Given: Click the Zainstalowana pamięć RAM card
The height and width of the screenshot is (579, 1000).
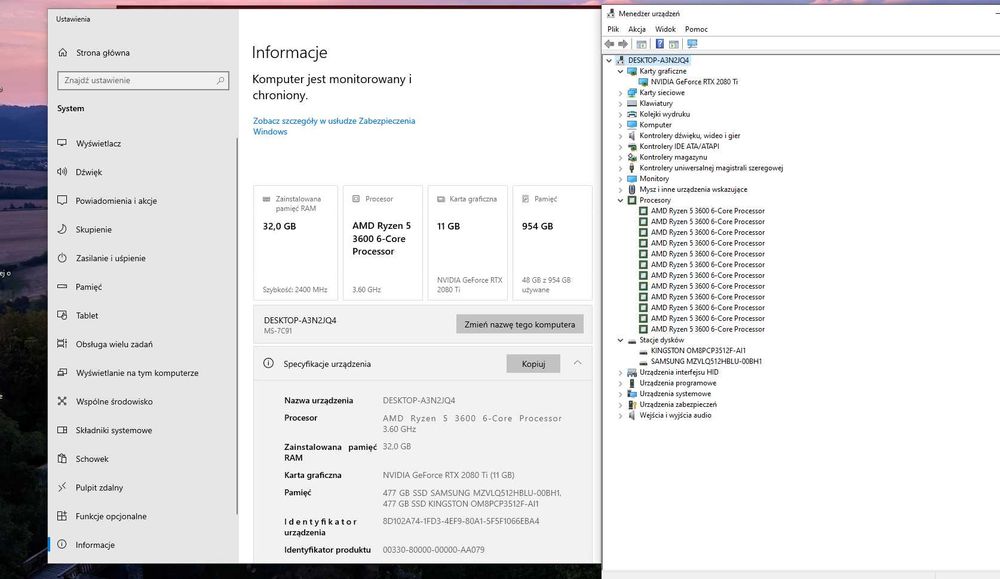Looking at the screenshot, I should click(x=295, y=243).
